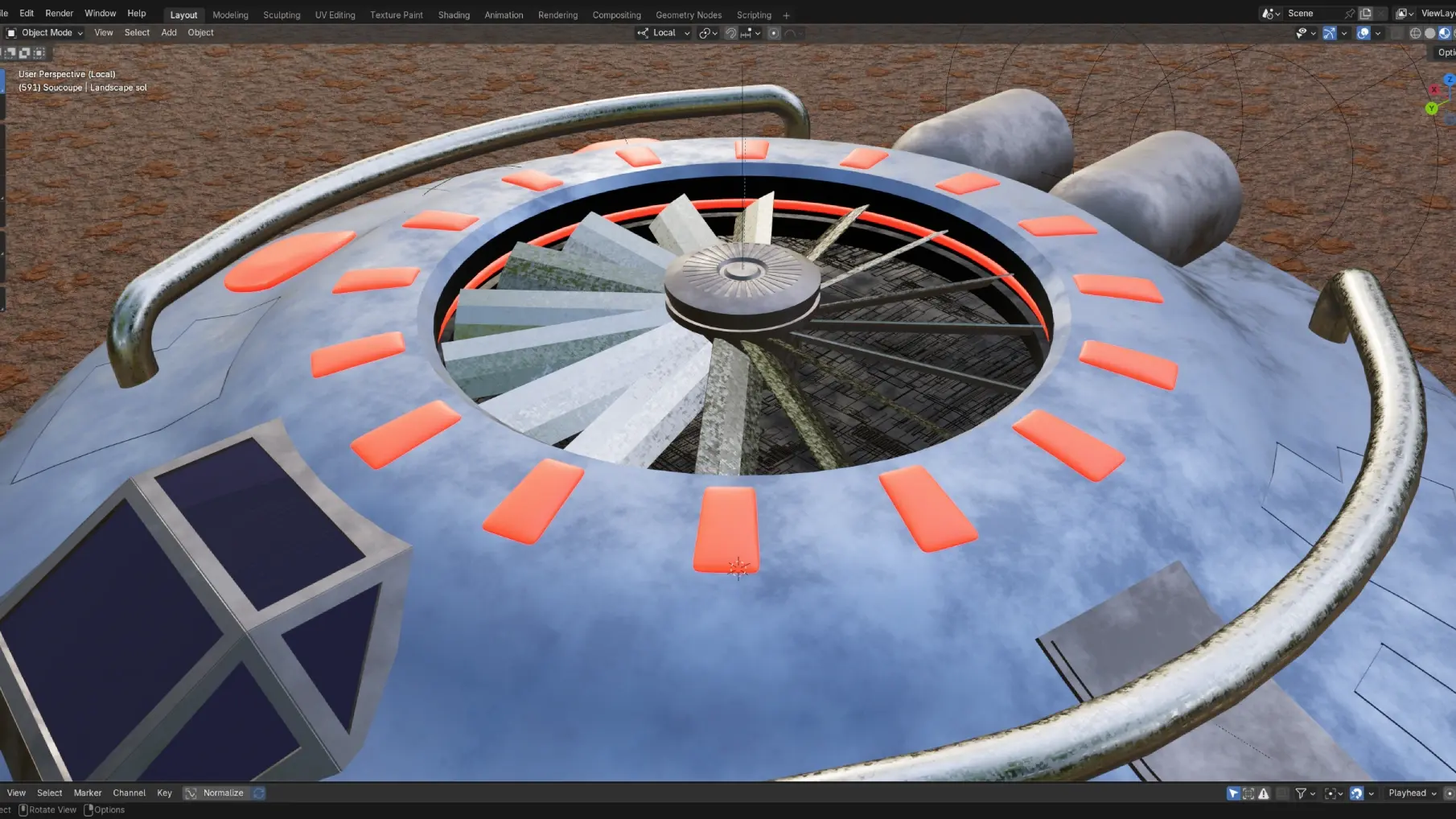Image resolution: width=1456 pixels, height=819 pixels.
Task: Switch to wireframe viewport shading
Action: pyautogui.click(x=1415, y=33)
